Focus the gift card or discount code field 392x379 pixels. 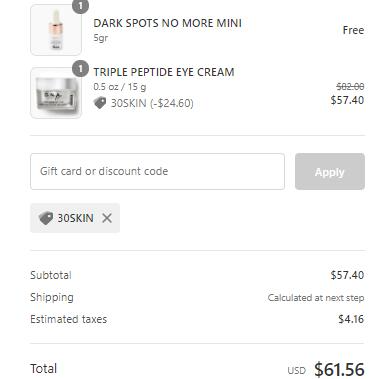tap(157, 172)
